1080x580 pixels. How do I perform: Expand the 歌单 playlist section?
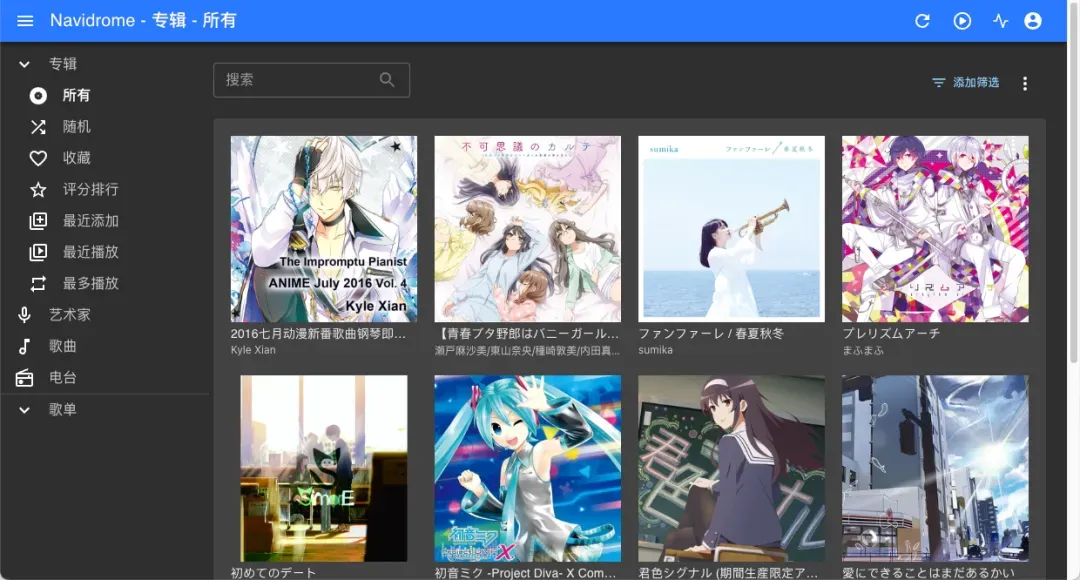coord(25,410)
